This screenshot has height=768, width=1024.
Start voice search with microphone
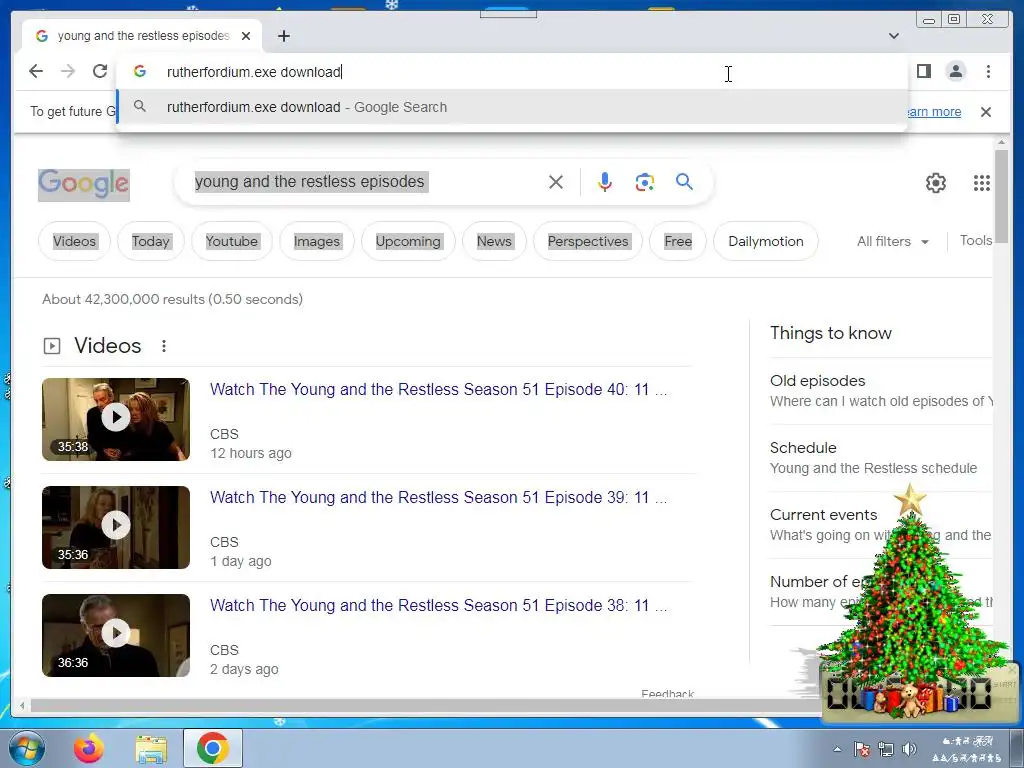(x=605, y=182)
